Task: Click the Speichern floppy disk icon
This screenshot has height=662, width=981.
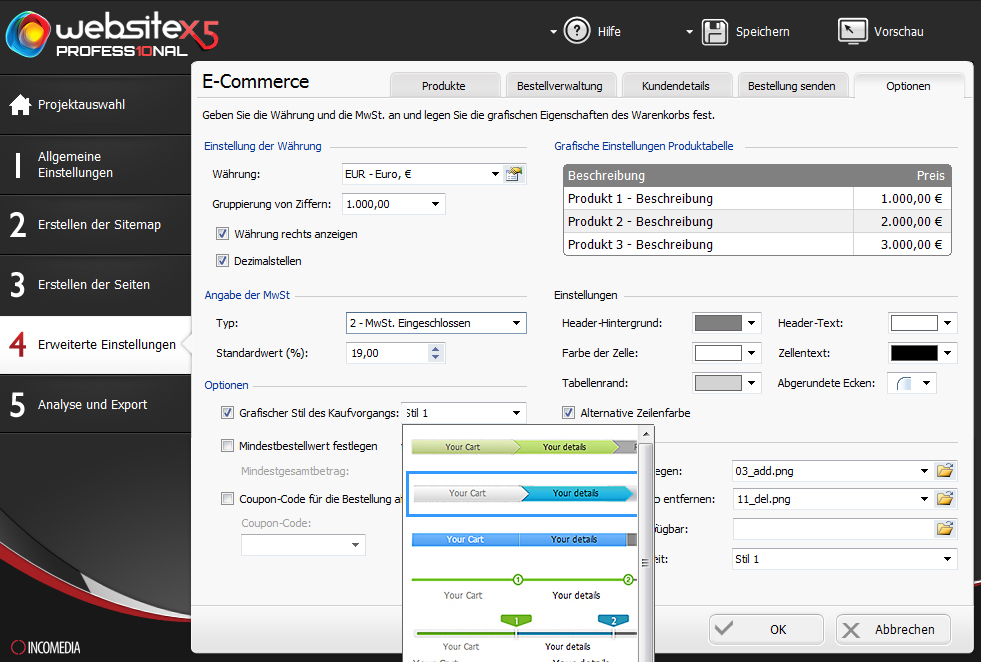Action: (714, 31)
